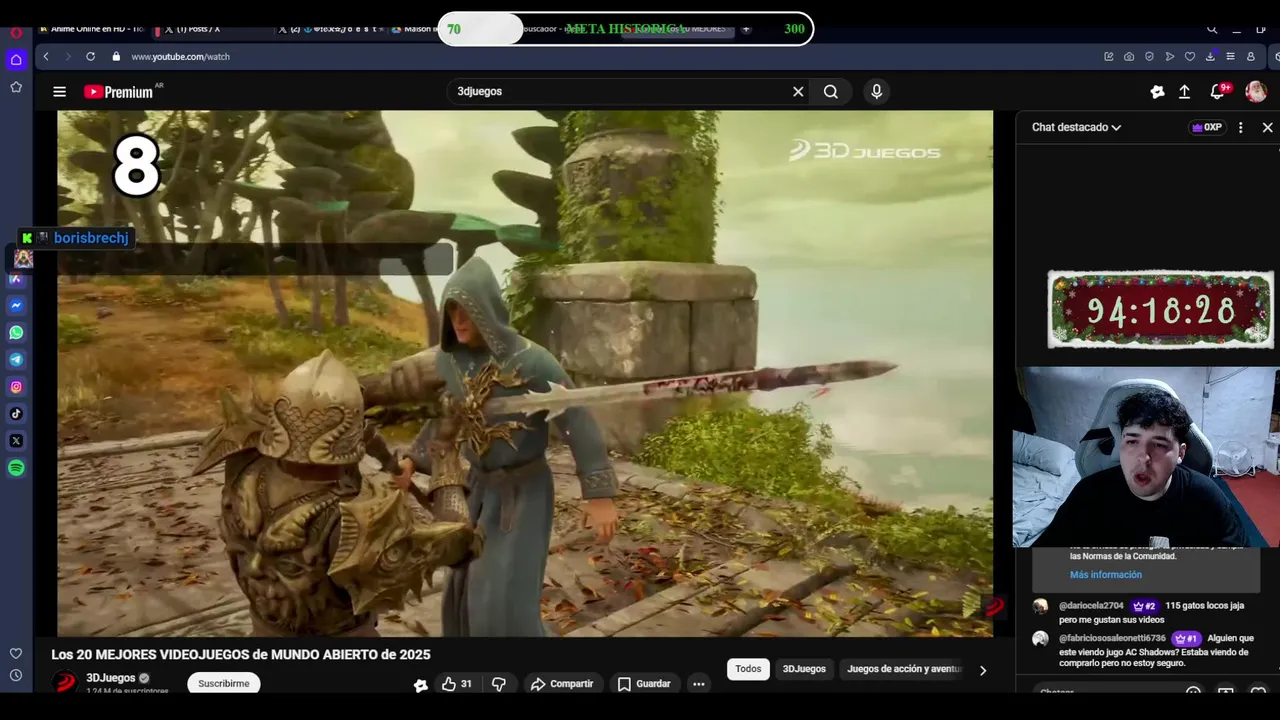Start voice search with microphone
The height and width of the screenshot is (720, 1280).
point(876,92)
